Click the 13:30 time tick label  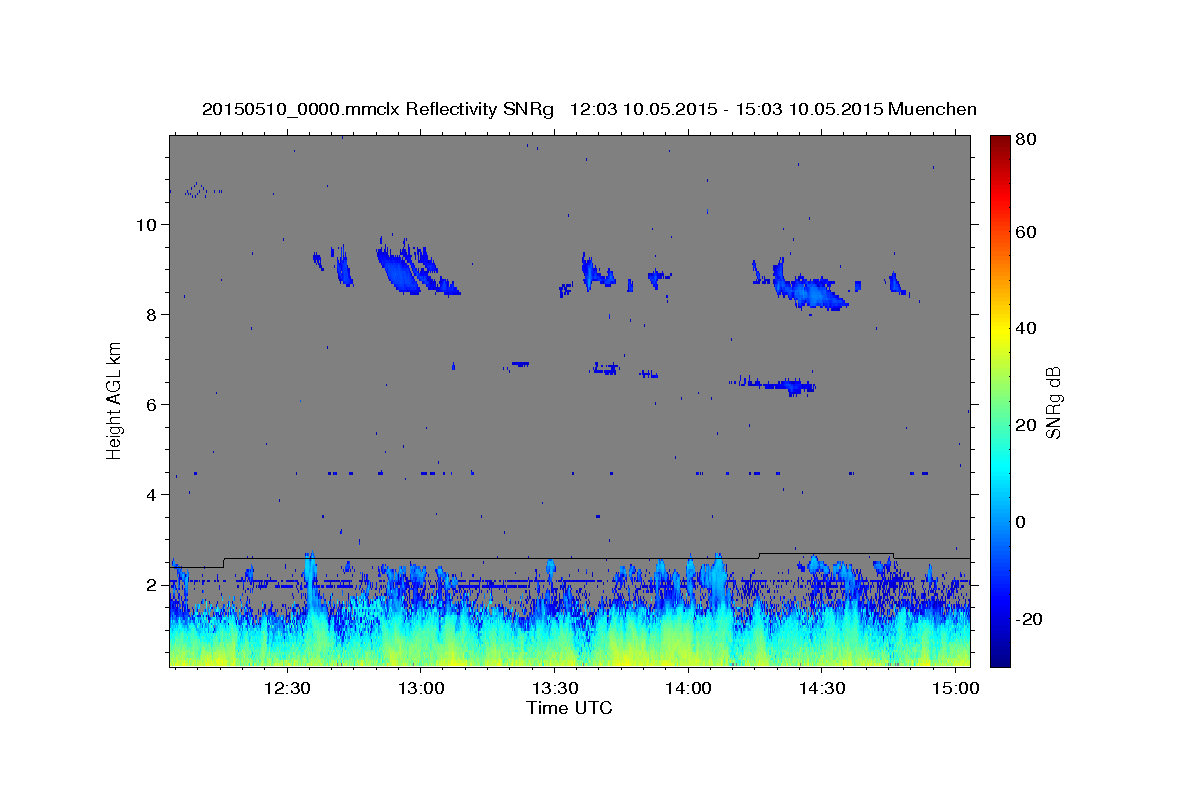point(555,688)
